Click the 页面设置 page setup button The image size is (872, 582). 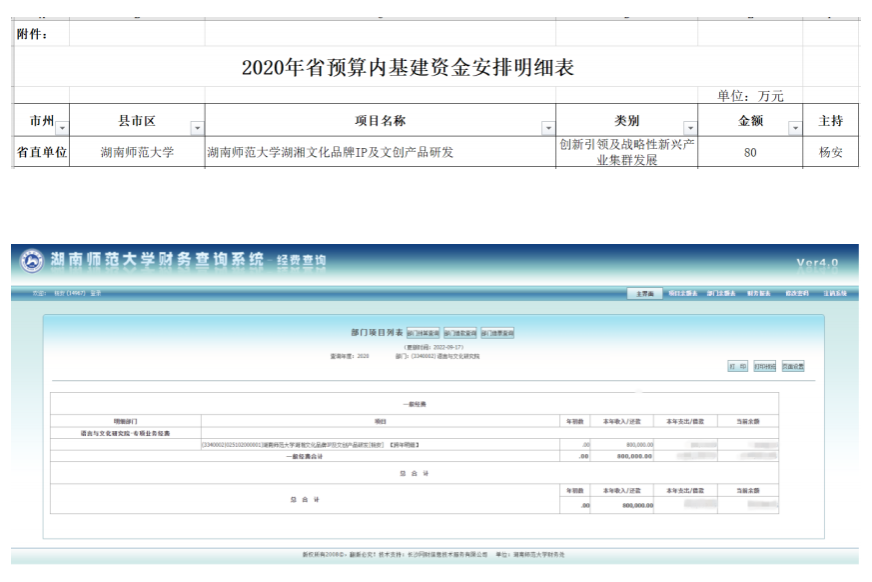(793, 367)
